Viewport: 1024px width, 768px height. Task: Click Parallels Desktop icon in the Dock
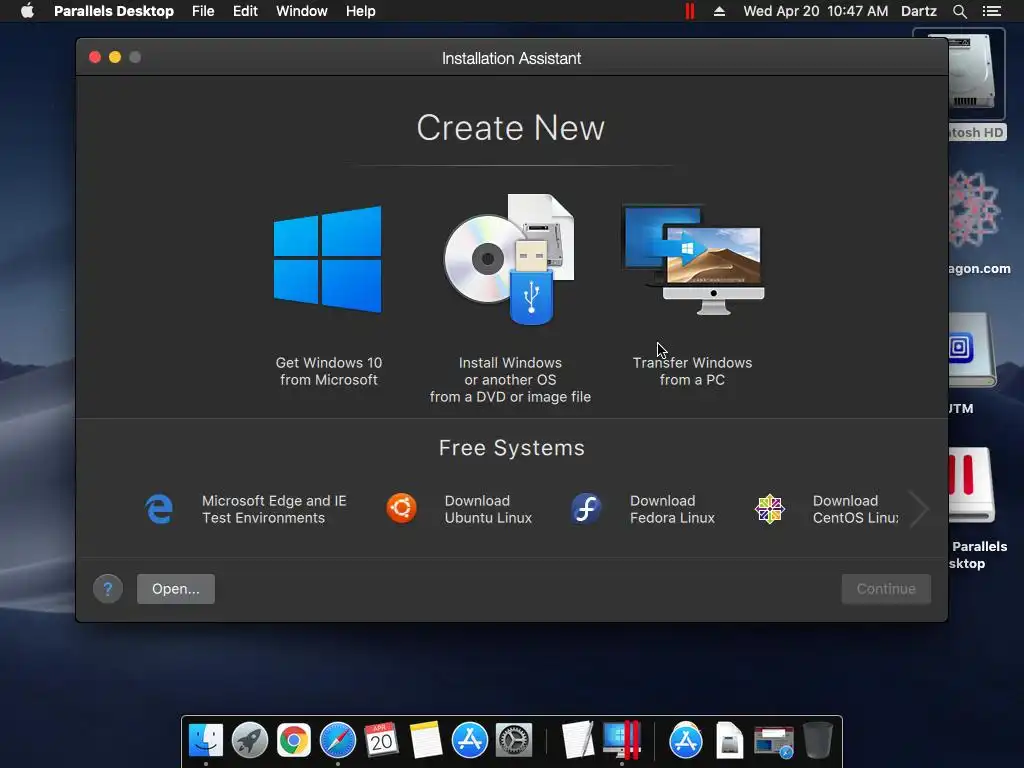622,741
